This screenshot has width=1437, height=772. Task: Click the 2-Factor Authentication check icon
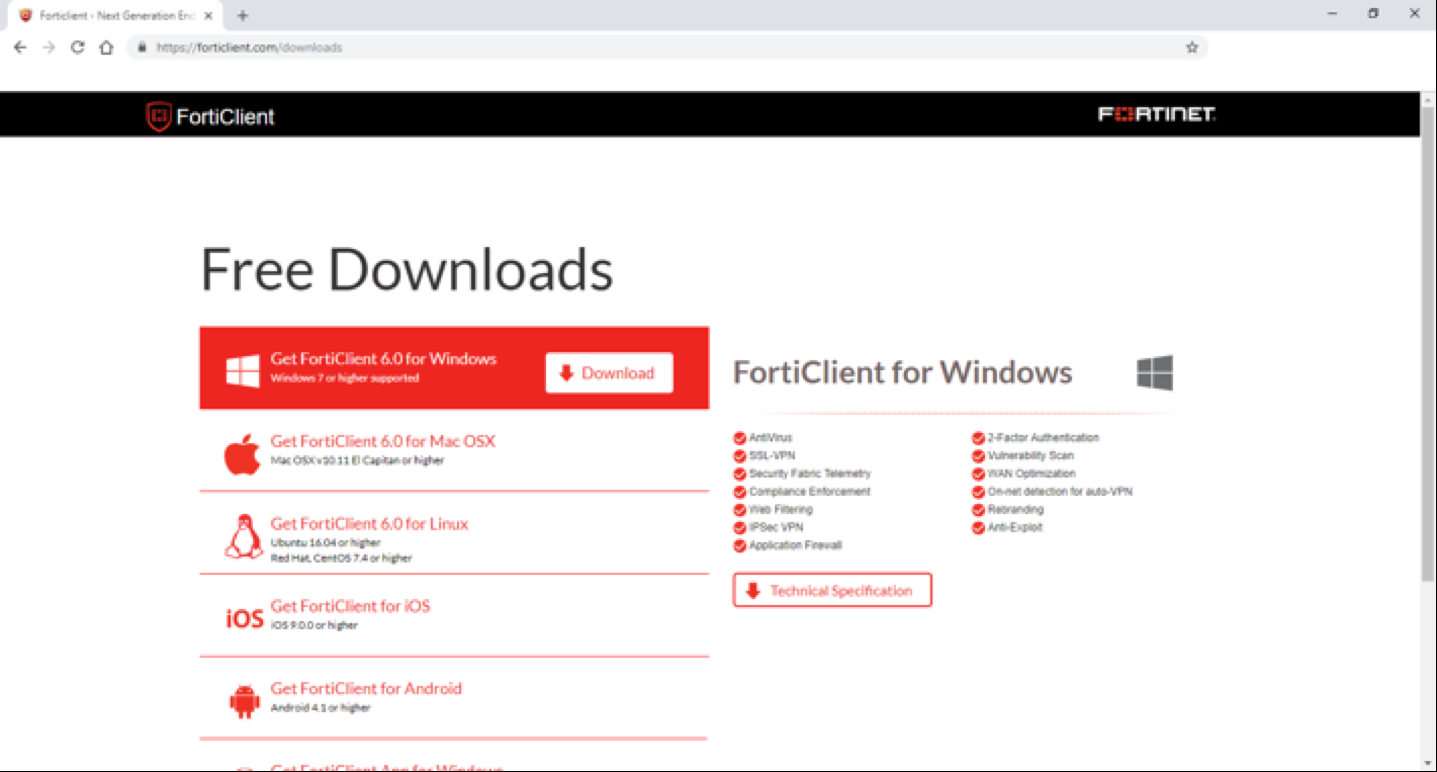tap(978, 438)
